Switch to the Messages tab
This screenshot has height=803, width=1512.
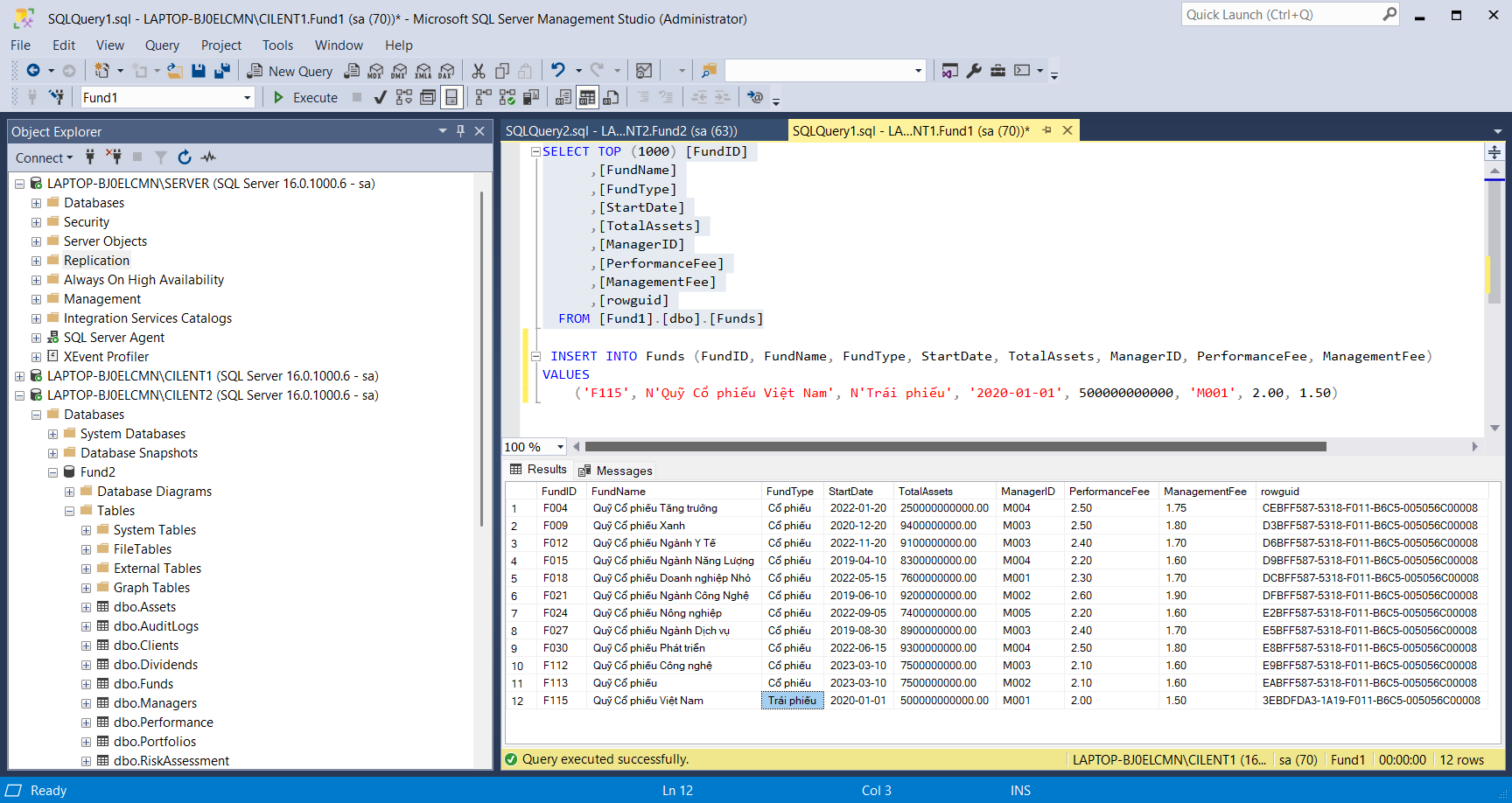click(615, 470)
